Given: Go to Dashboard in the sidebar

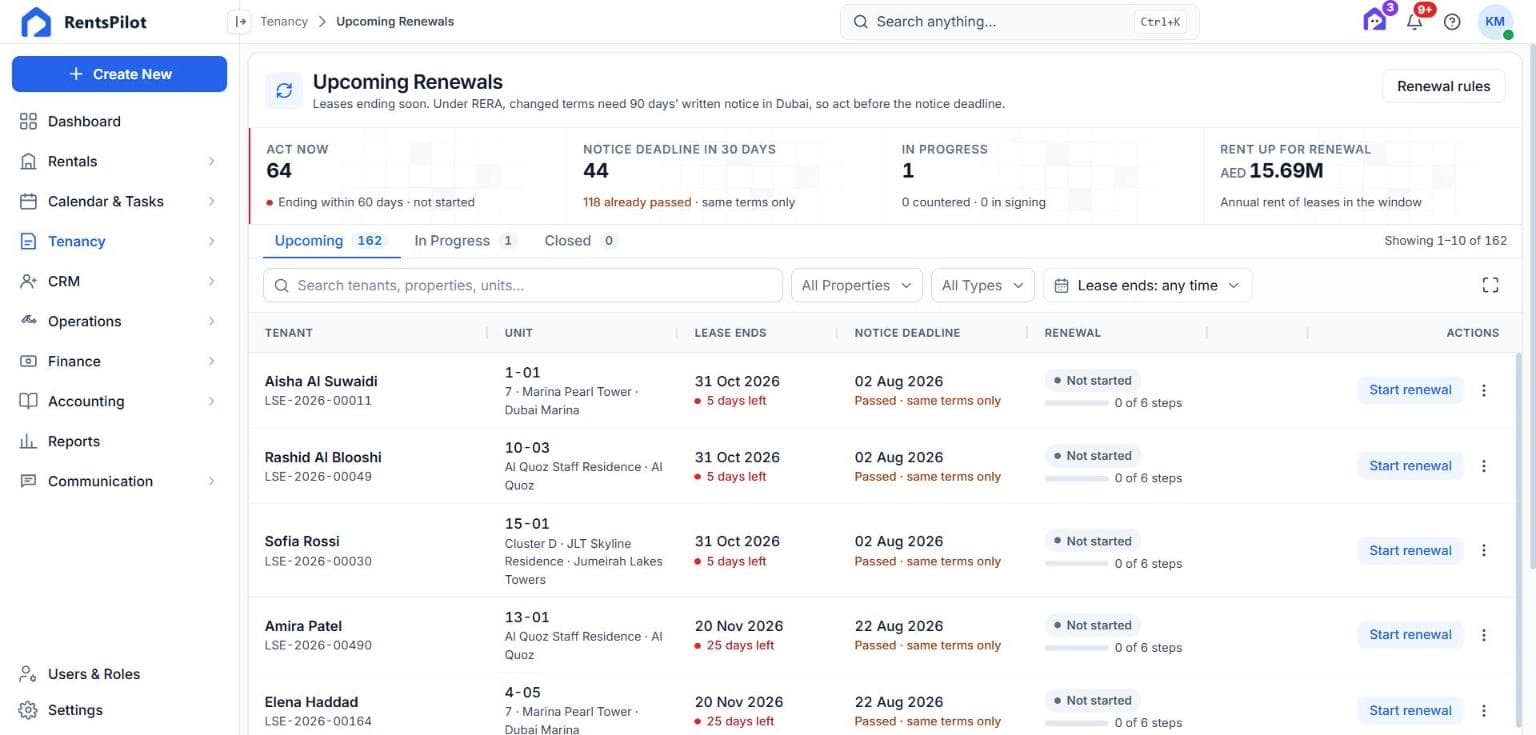Looking at the screenshot, I should coord(119,121).
